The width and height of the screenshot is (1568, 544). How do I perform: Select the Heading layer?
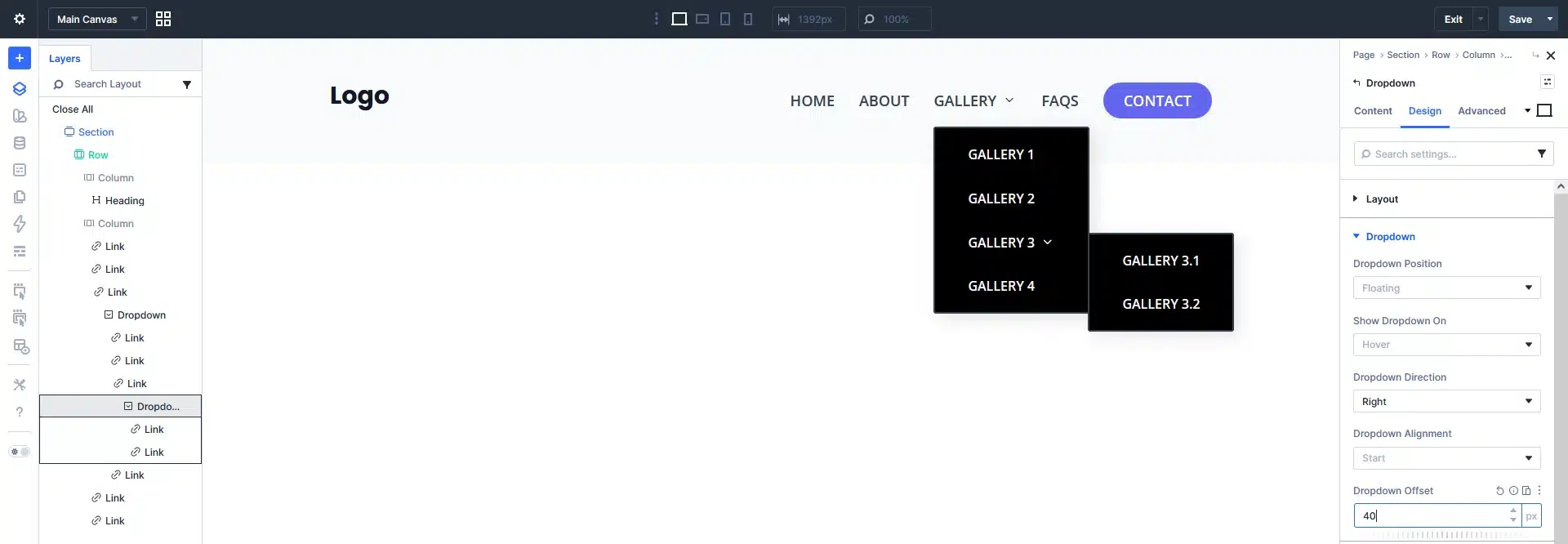[124, 201]
